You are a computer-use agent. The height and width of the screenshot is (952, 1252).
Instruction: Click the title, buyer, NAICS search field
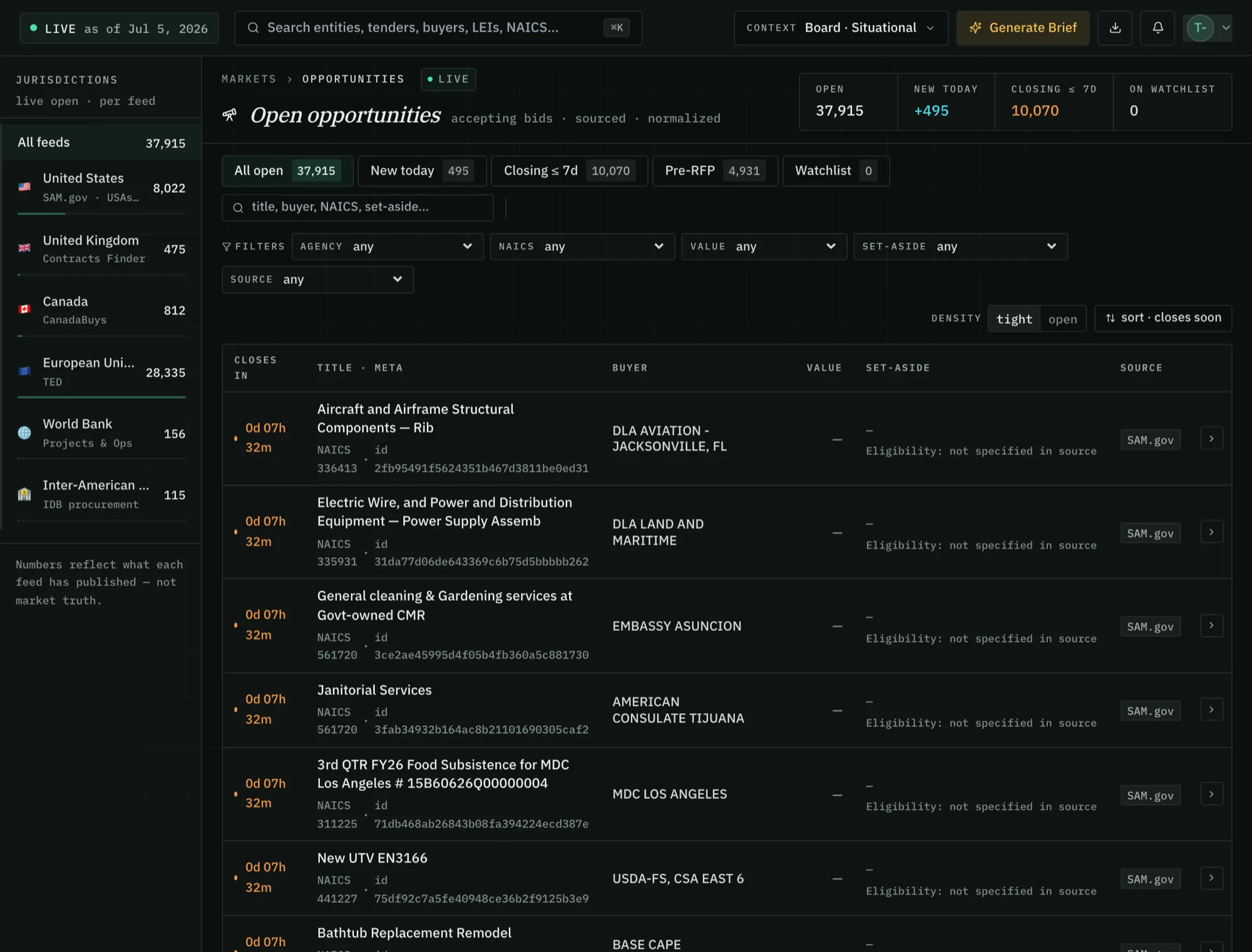point(357,208)
